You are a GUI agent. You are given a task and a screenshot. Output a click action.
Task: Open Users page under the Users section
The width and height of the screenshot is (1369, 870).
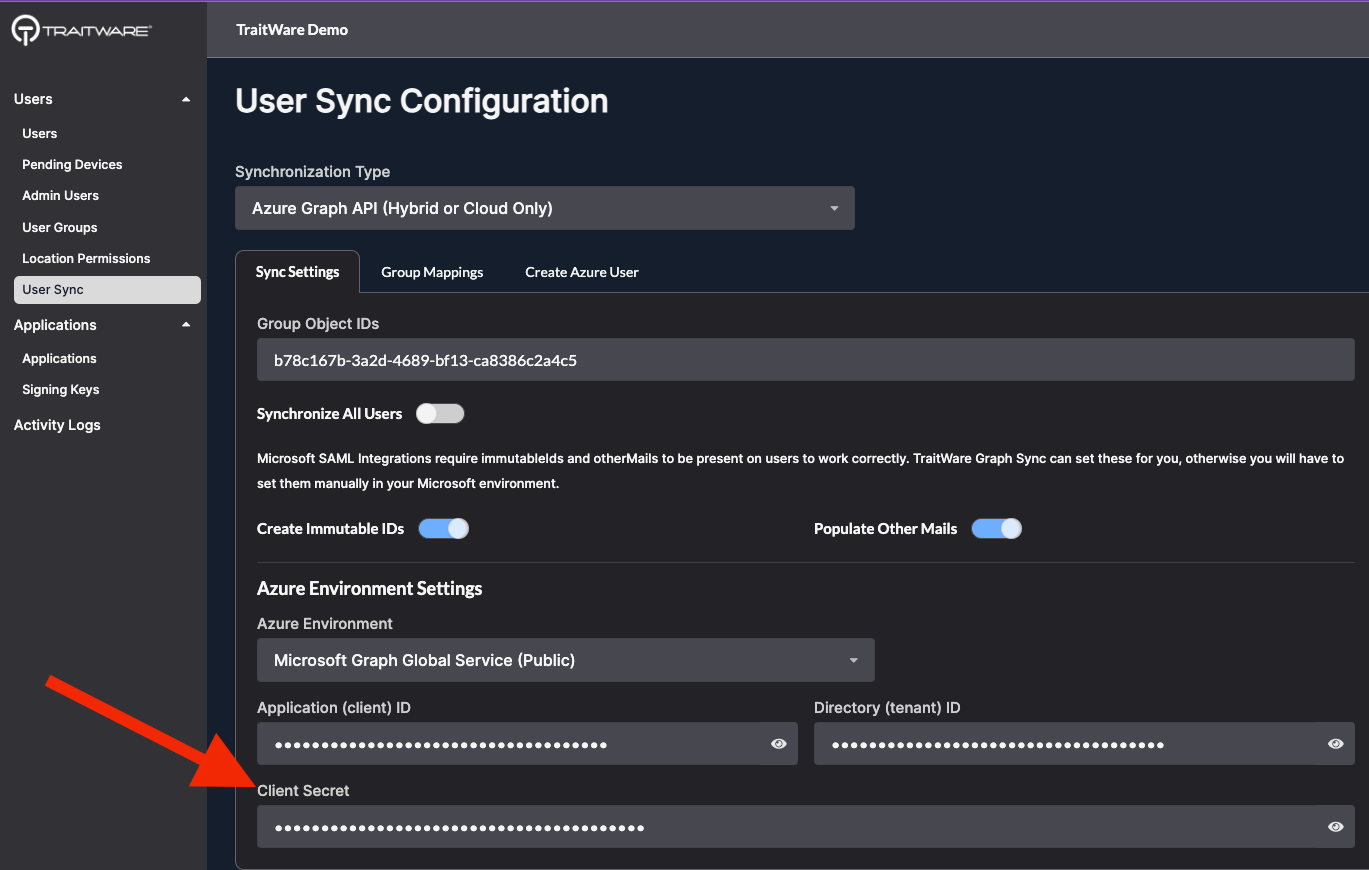coord(40,133)
